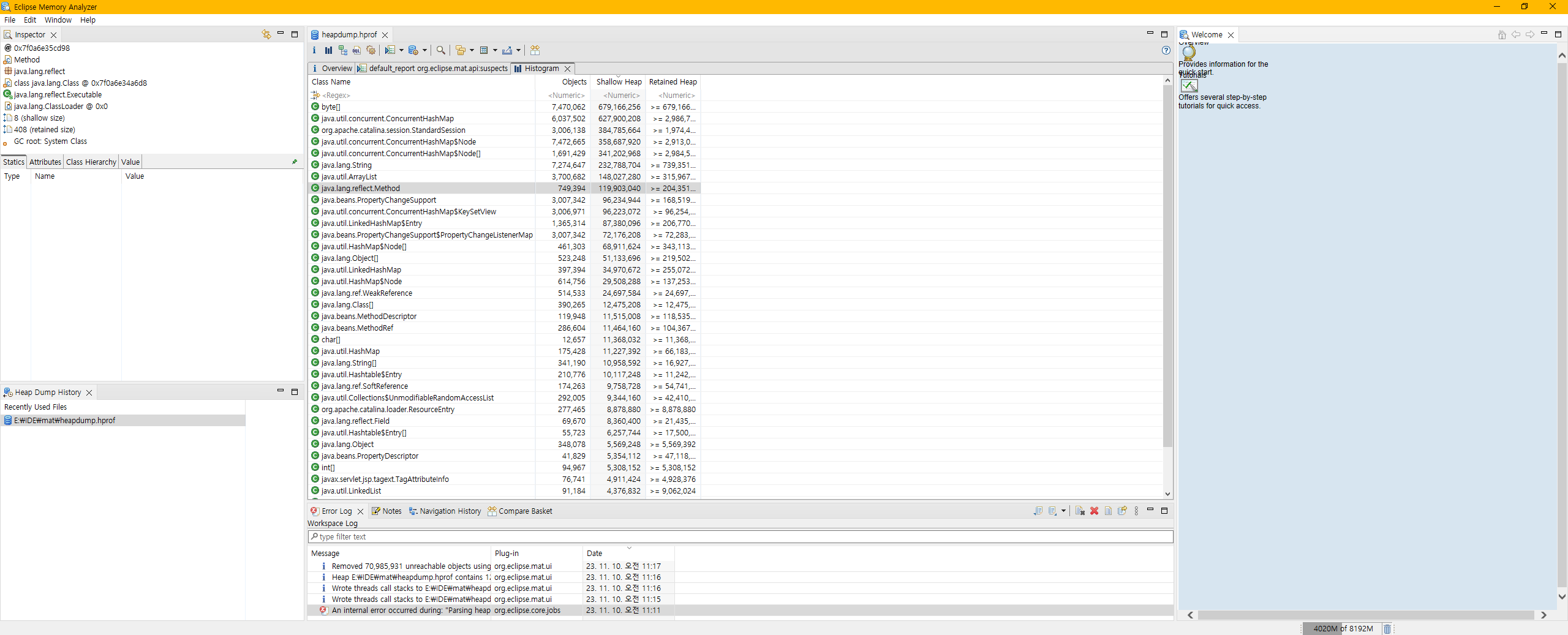Click the export results icon
Viewport: 1568px width, 635px height.
point(507,50)
